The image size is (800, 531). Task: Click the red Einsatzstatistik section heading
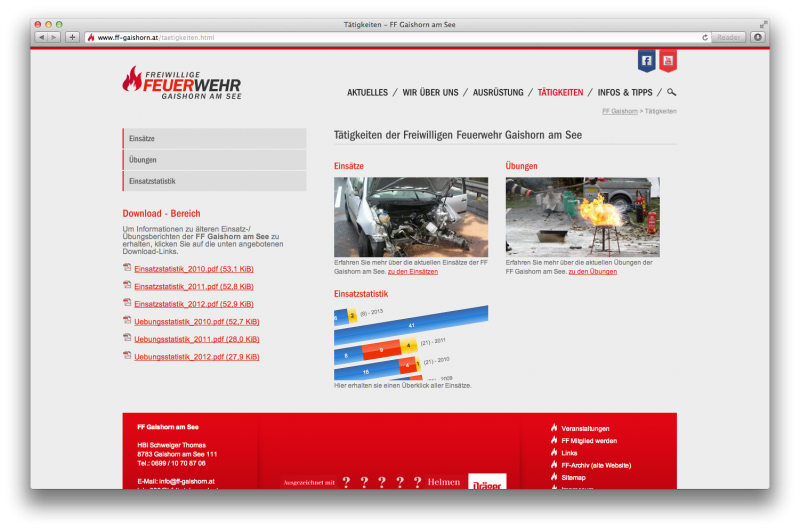361,294
